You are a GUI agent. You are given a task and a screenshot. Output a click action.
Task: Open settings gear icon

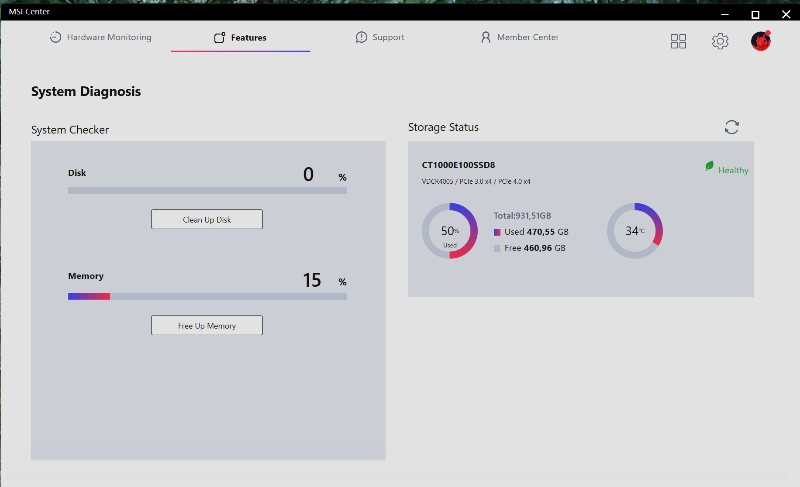(x=720, y=41)
